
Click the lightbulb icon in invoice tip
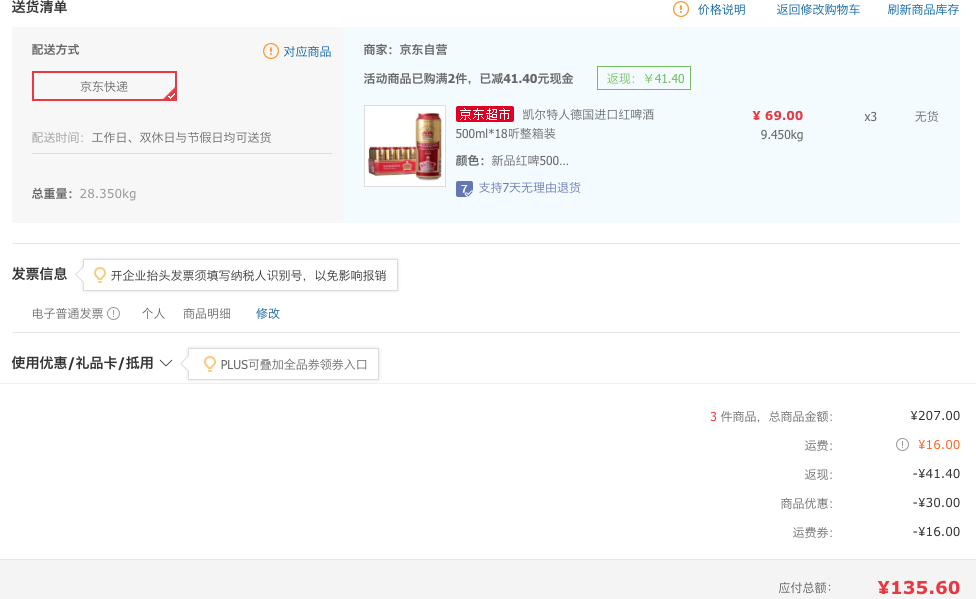(x=99, y=275)
